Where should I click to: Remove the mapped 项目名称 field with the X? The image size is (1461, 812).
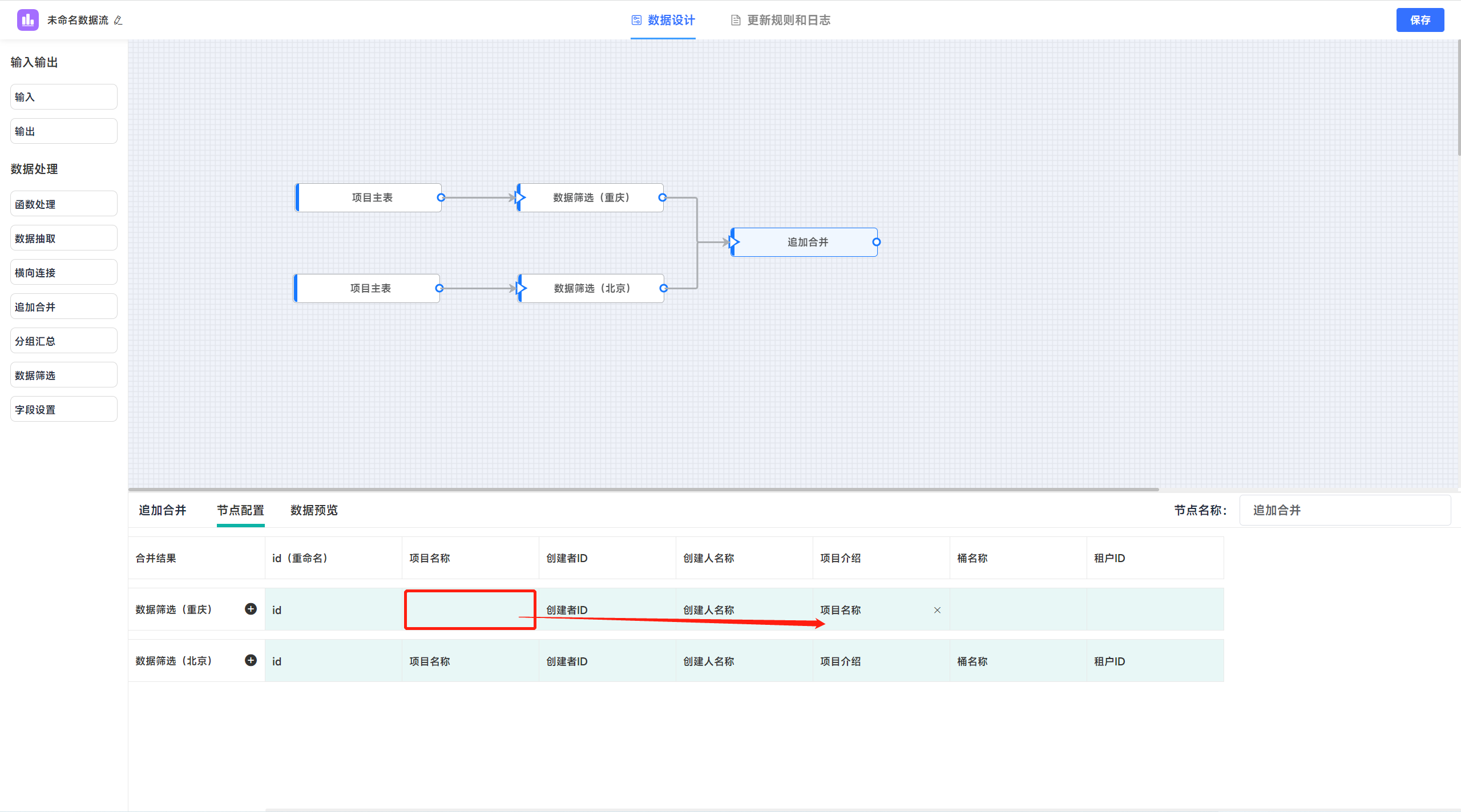click(x=937, y=610)
